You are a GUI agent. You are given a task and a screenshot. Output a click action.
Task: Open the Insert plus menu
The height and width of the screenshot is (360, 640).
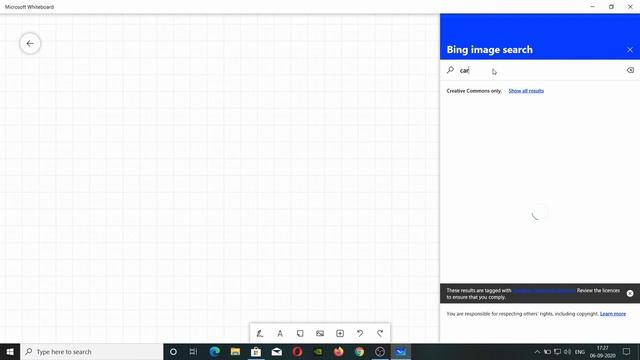click(340, 333)
